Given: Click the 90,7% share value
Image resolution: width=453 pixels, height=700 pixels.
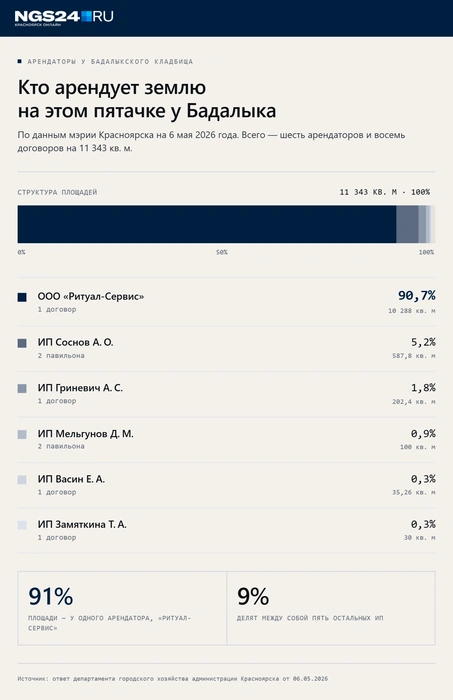Looking at the screenshot, I should click(x=417, y=296).
